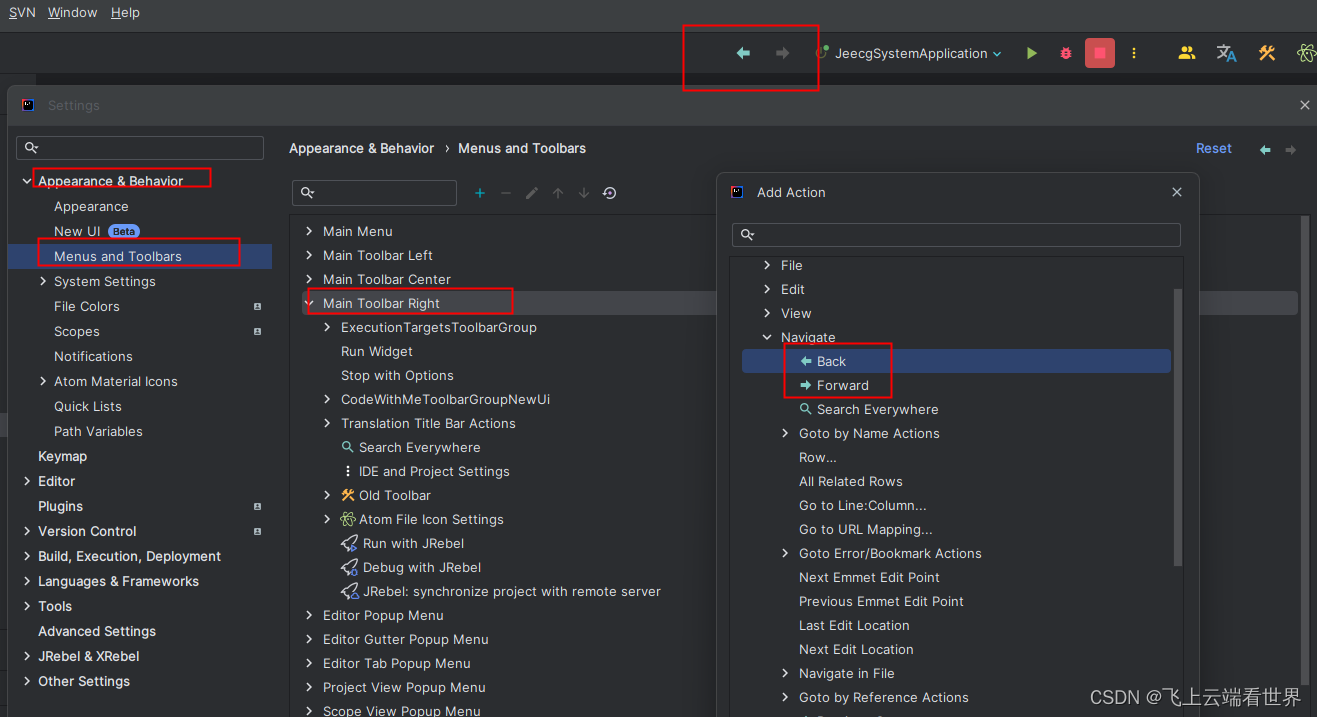
Task: Click the Move Down arrow above the toolbar list
Action: coord(584,193)
